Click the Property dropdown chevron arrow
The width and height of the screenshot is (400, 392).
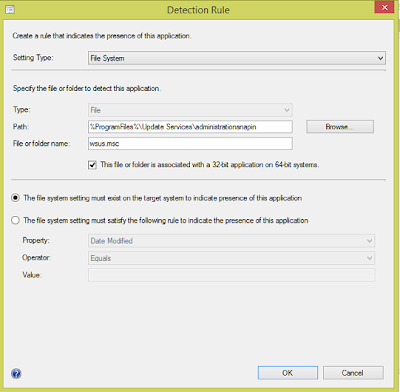(x=369, y=241)
